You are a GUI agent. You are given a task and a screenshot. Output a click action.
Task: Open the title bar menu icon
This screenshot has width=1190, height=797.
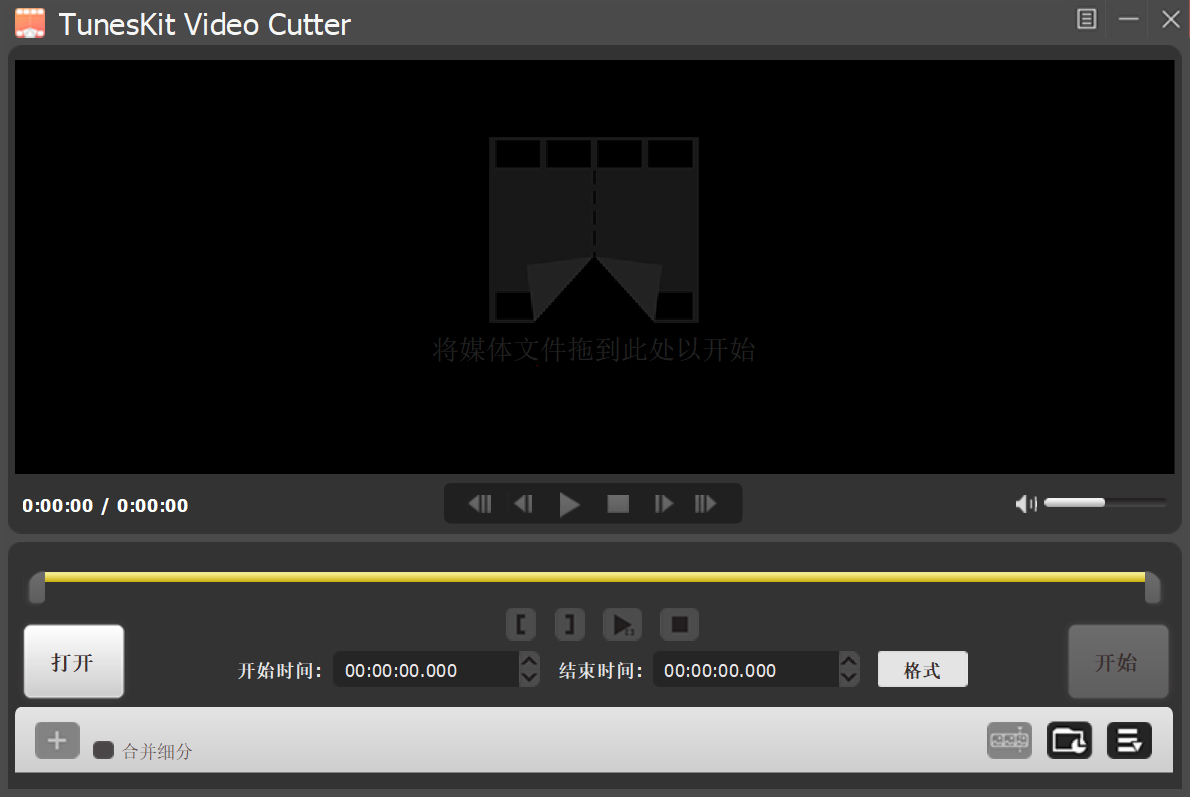pyautogui.click(x=1086, y=19)
